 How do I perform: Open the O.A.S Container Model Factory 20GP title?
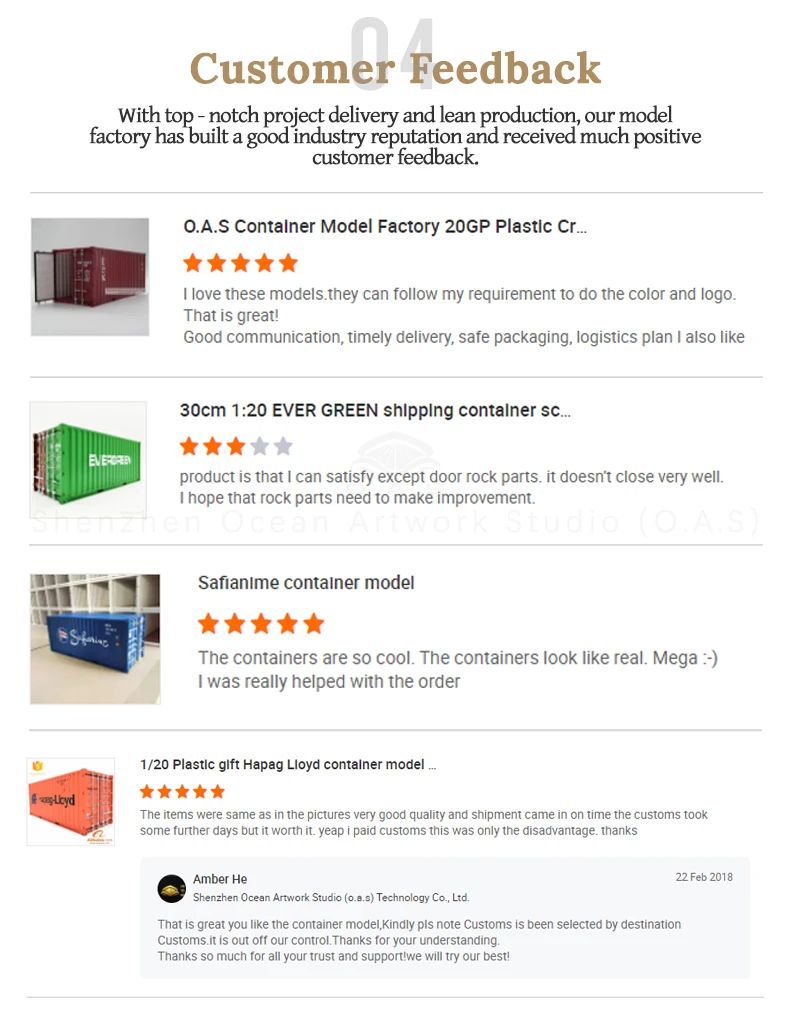pyautogui.click(x=385, y=227)
